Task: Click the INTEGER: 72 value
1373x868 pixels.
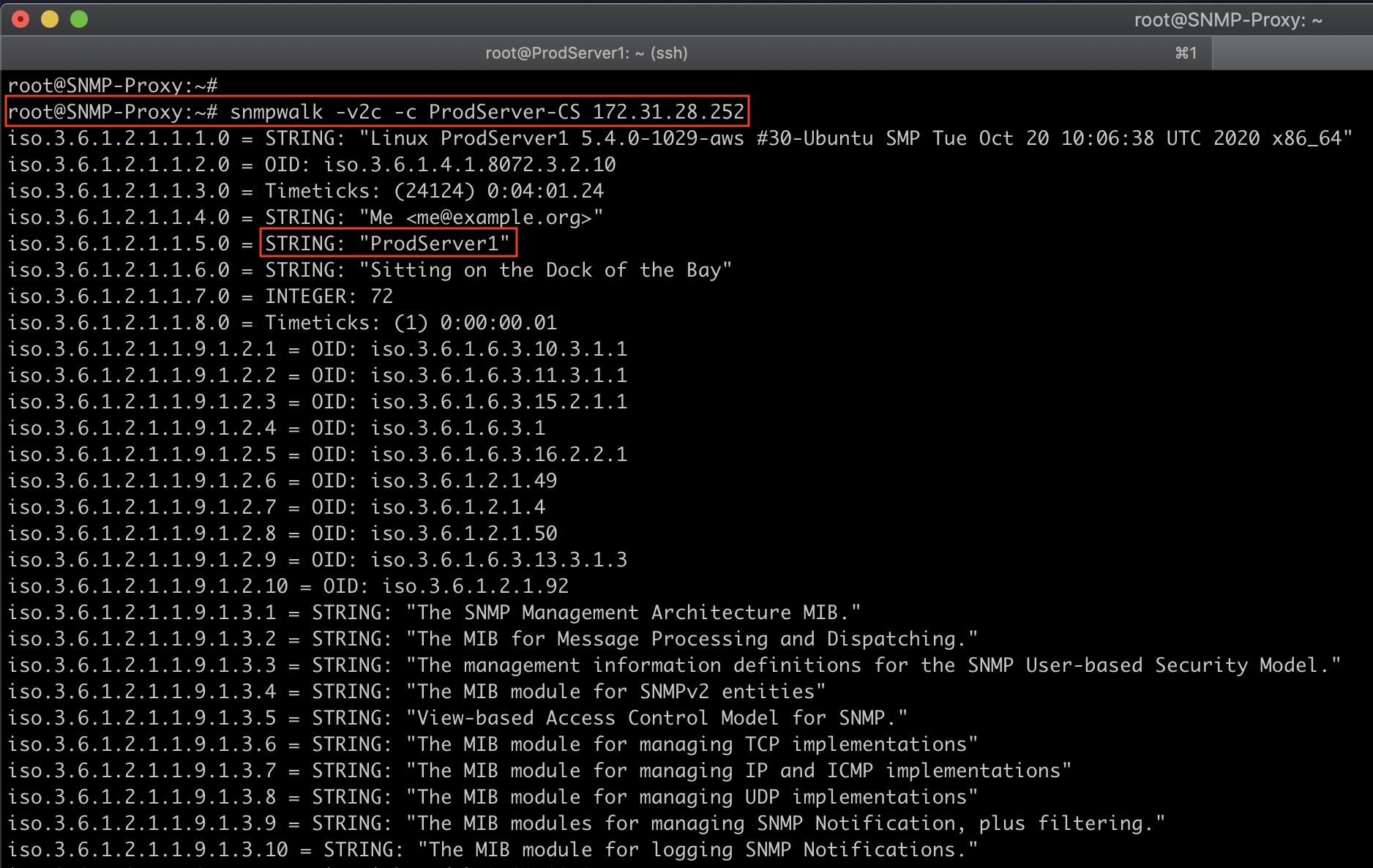Action: point(329,296)
